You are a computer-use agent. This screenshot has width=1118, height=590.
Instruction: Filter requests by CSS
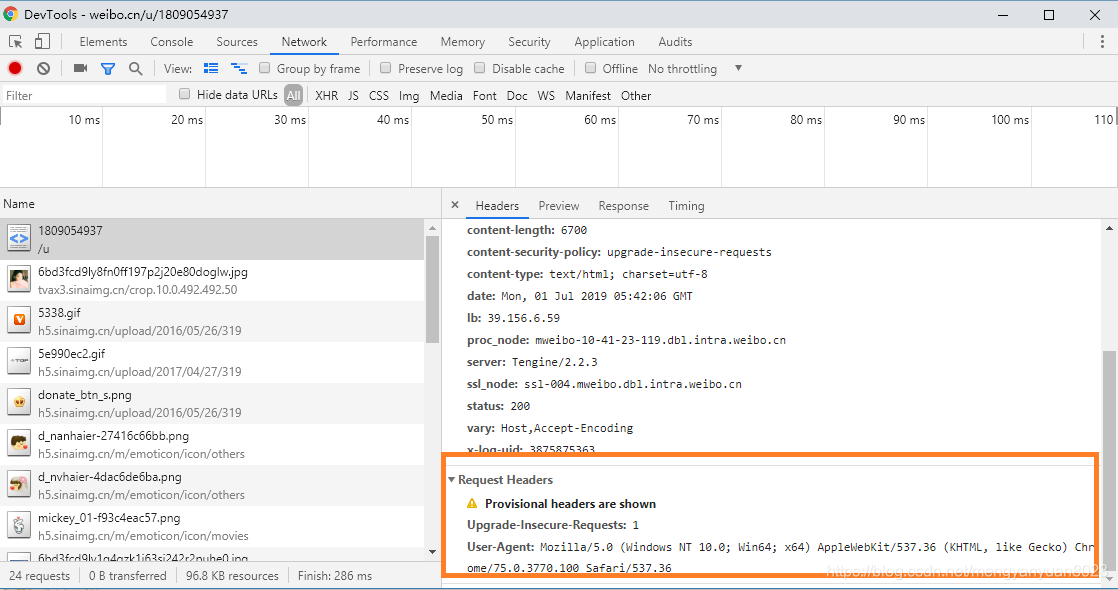pos(379,95)
